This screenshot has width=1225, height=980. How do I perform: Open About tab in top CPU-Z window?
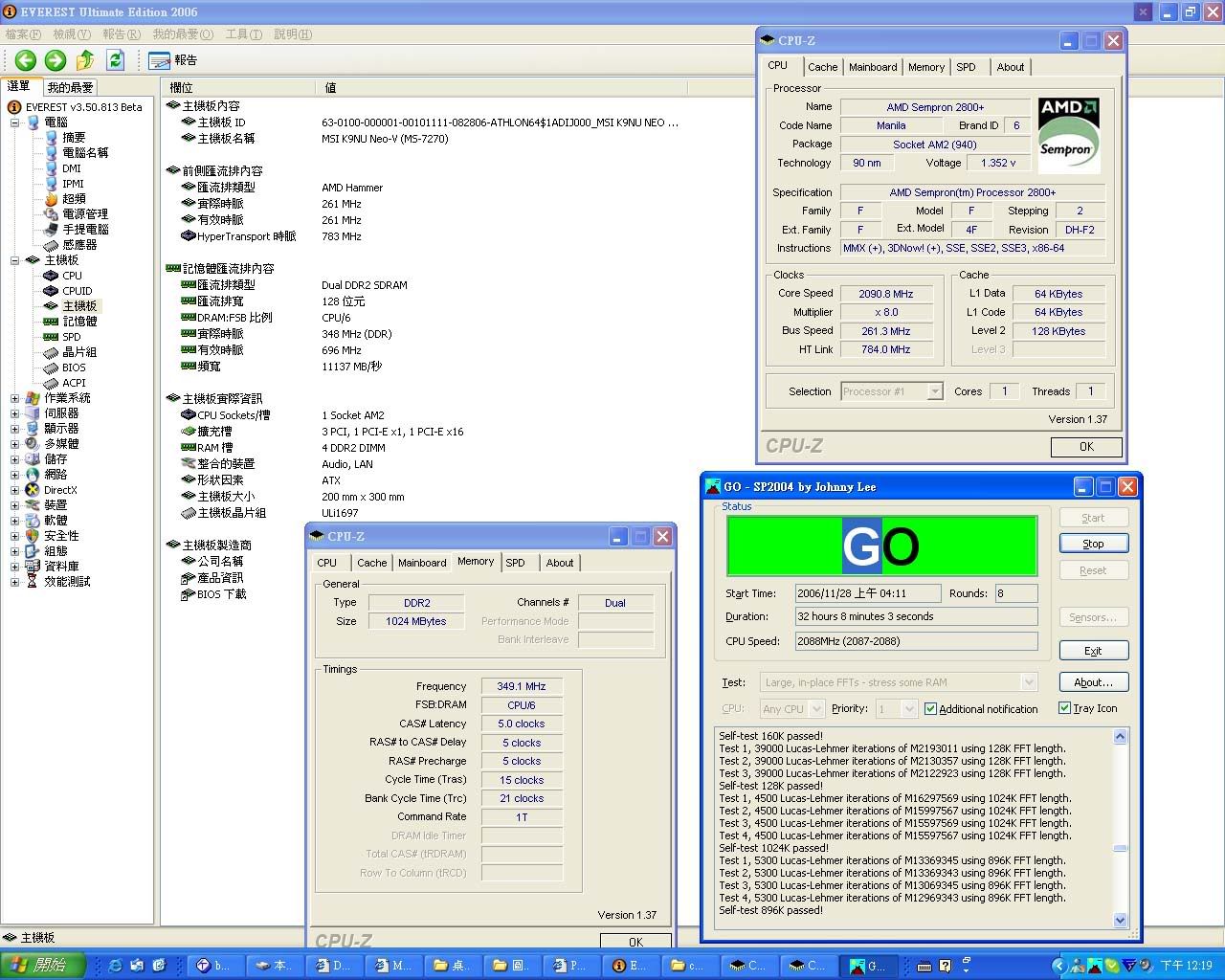(x=1010, y=67)
